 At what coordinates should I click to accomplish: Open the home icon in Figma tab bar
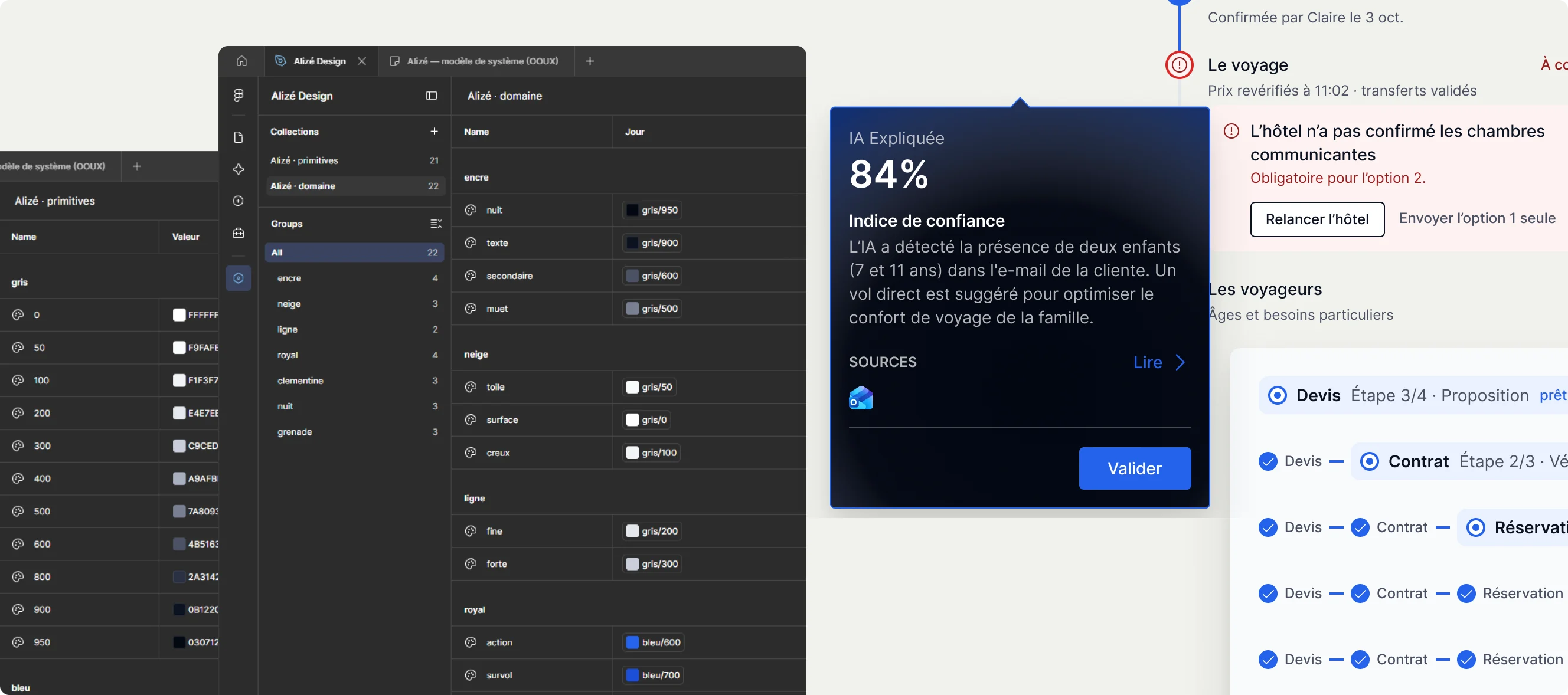pyautogui.click(x=241, y=61)
